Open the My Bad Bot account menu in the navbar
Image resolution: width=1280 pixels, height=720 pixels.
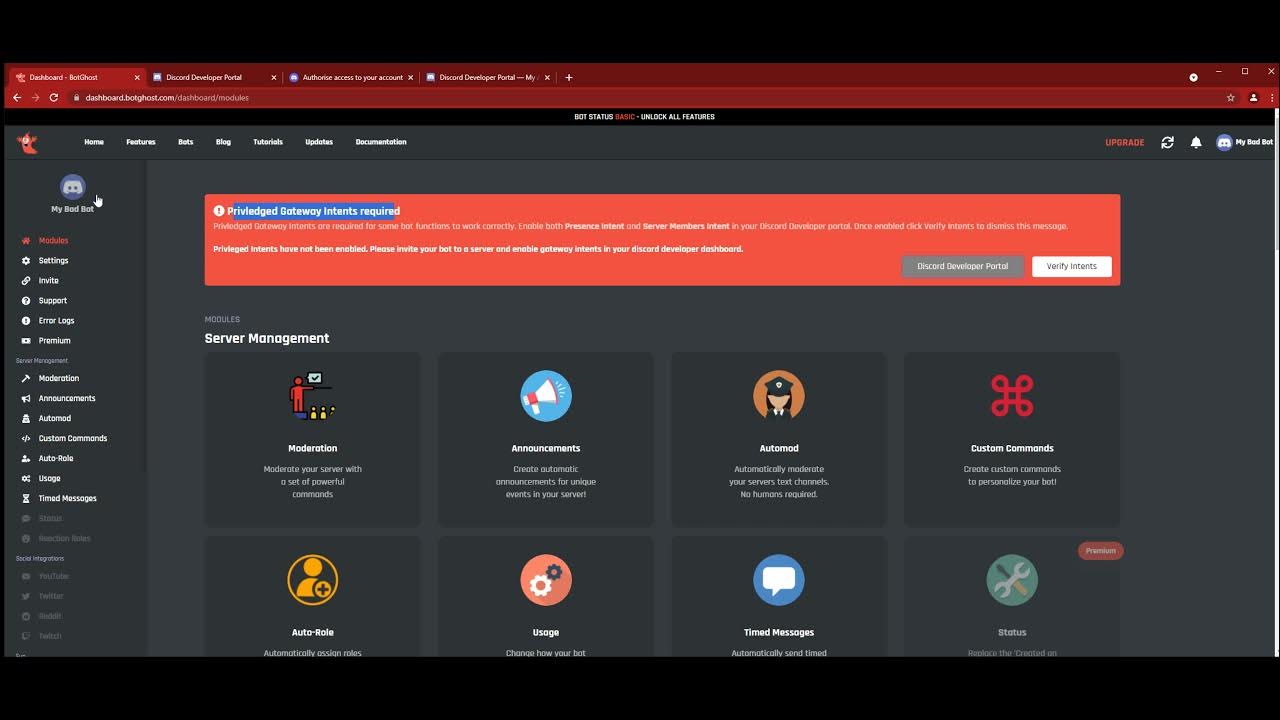click(x=1244, y=142)
